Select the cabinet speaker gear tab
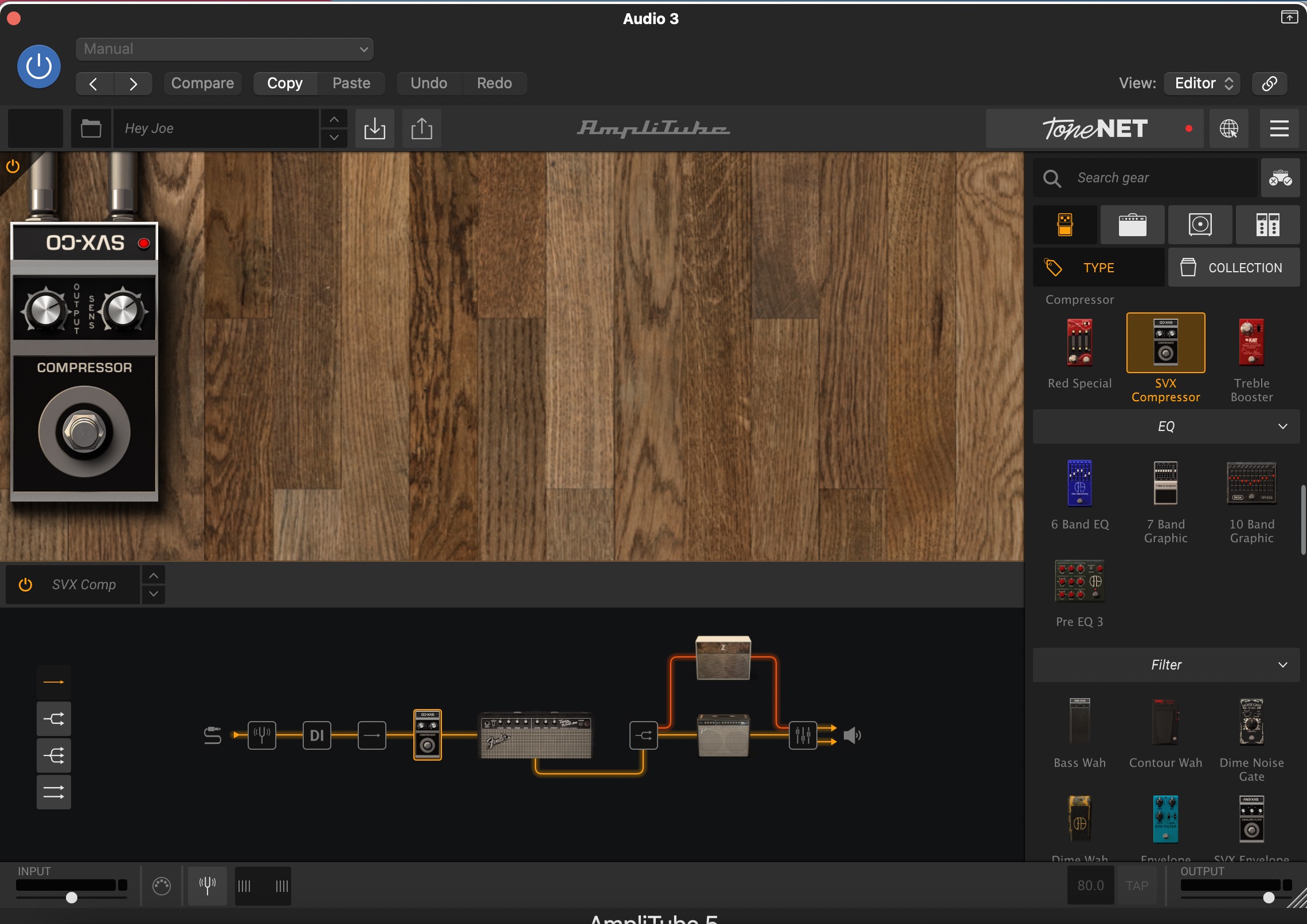The width and height of the screenshot is (1307, 924). (x=1200, y=225)
